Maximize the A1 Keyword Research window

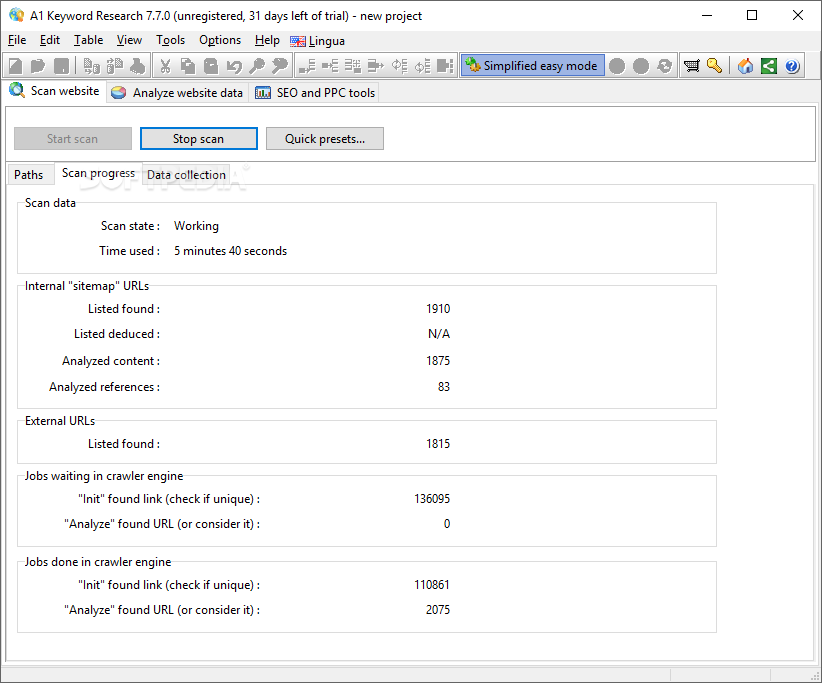(752, 15)
